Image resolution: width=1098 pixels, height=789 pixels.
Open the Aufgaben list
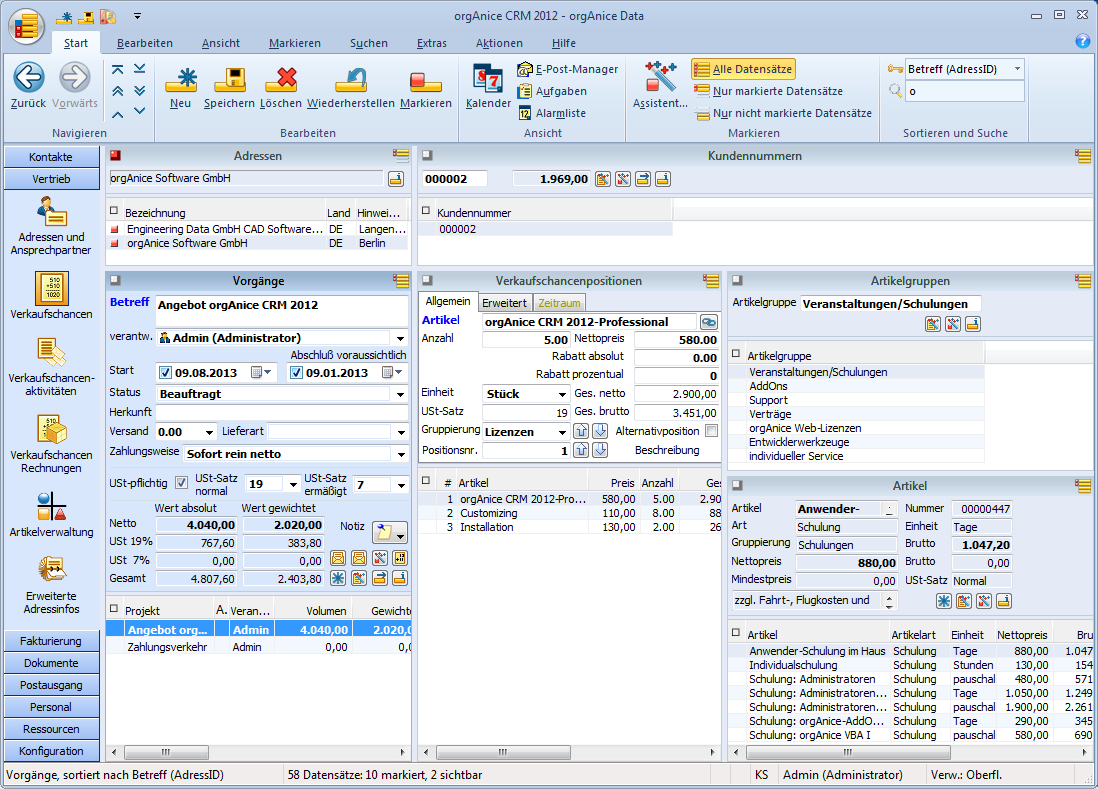(x=552, y=91)
